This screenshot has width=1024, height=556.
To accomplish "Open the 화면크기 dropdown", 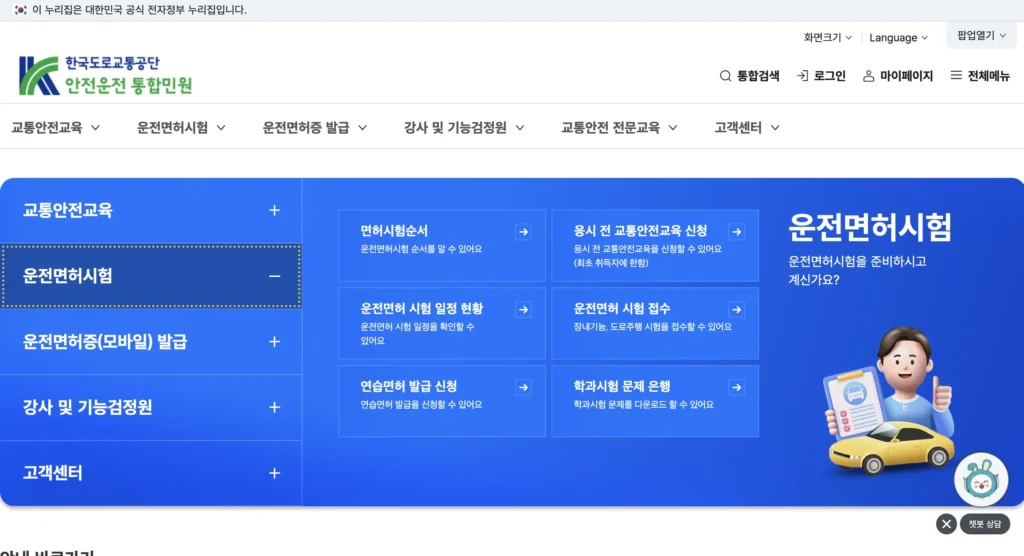I will coord(827,37).
